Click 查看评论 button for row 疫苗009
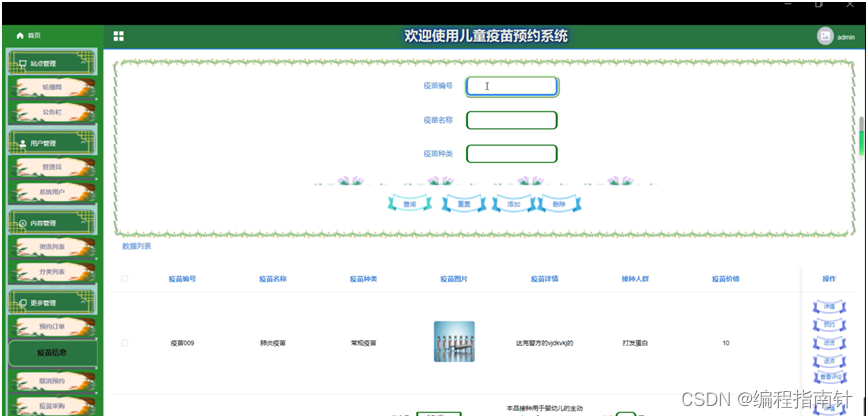Viewport: 868px width, 418px height. pos(830,376)
